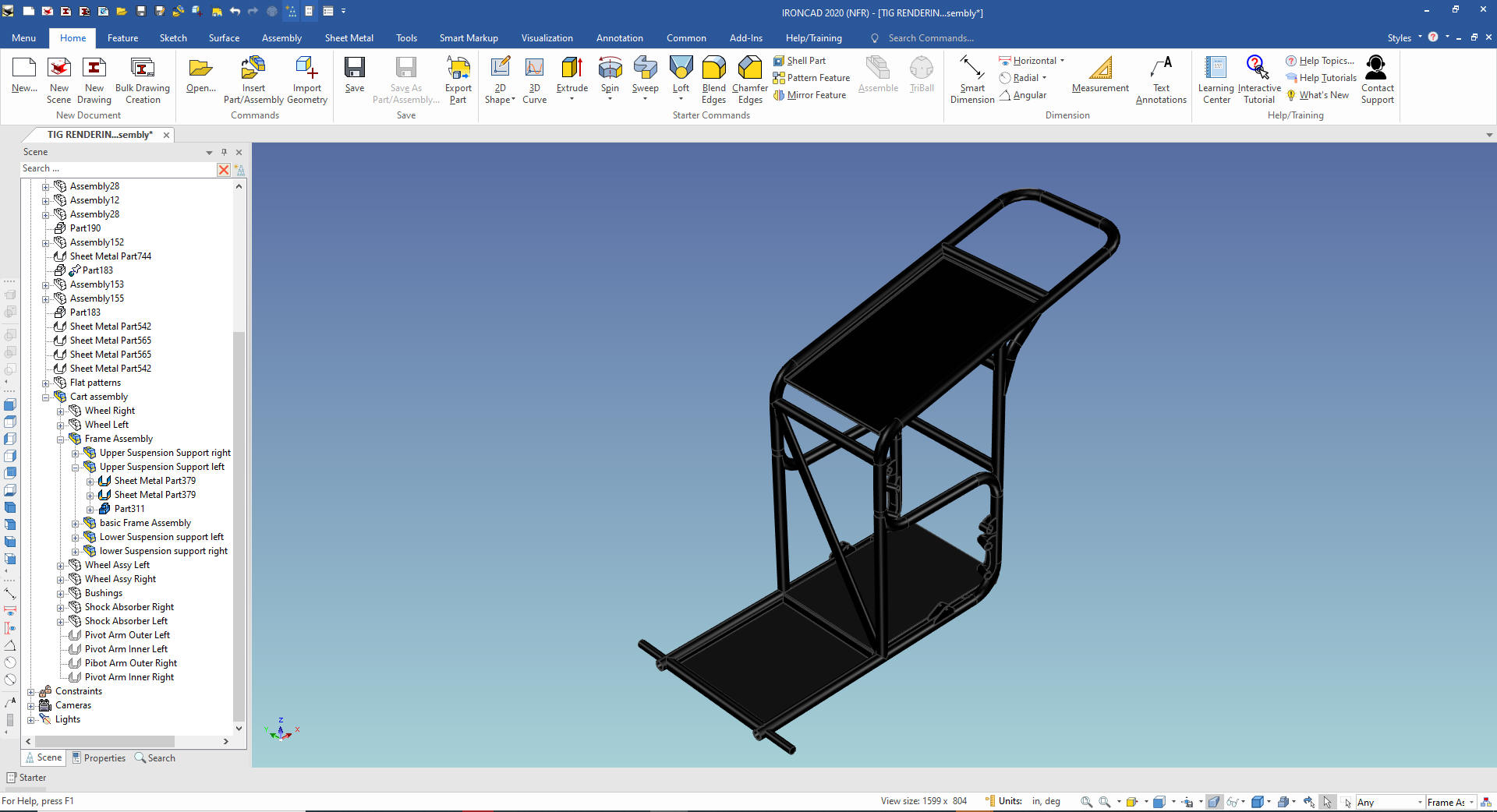Collapse the Cart assembly tree node
Screen dimensions: 1497x812
(45, 397)
